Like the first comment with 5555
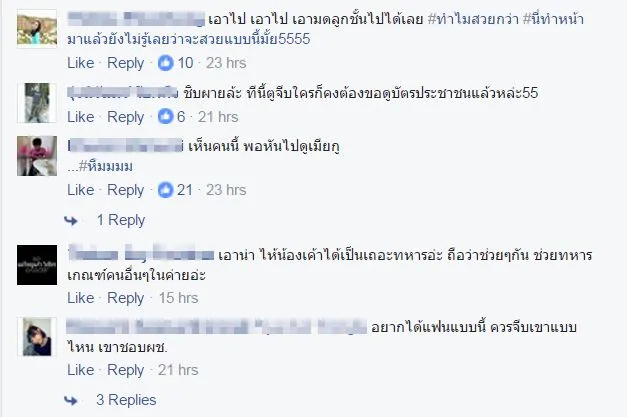The height and width of the screenshot is (417, 627). click(80, 63)
